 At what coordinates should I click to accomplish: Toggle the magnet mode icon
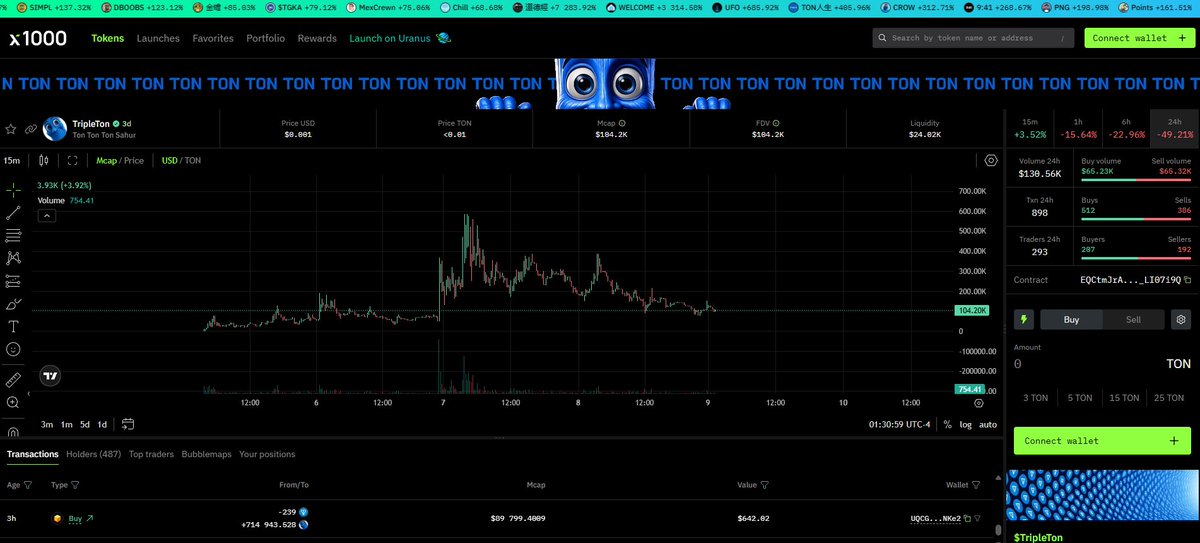coord(13,432)
